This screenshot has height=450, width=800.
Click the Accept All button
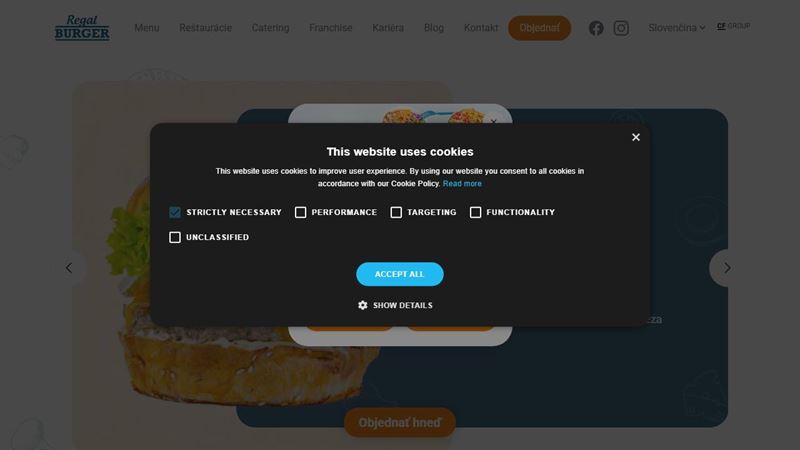pyautogui.click(x=400, y=274)
